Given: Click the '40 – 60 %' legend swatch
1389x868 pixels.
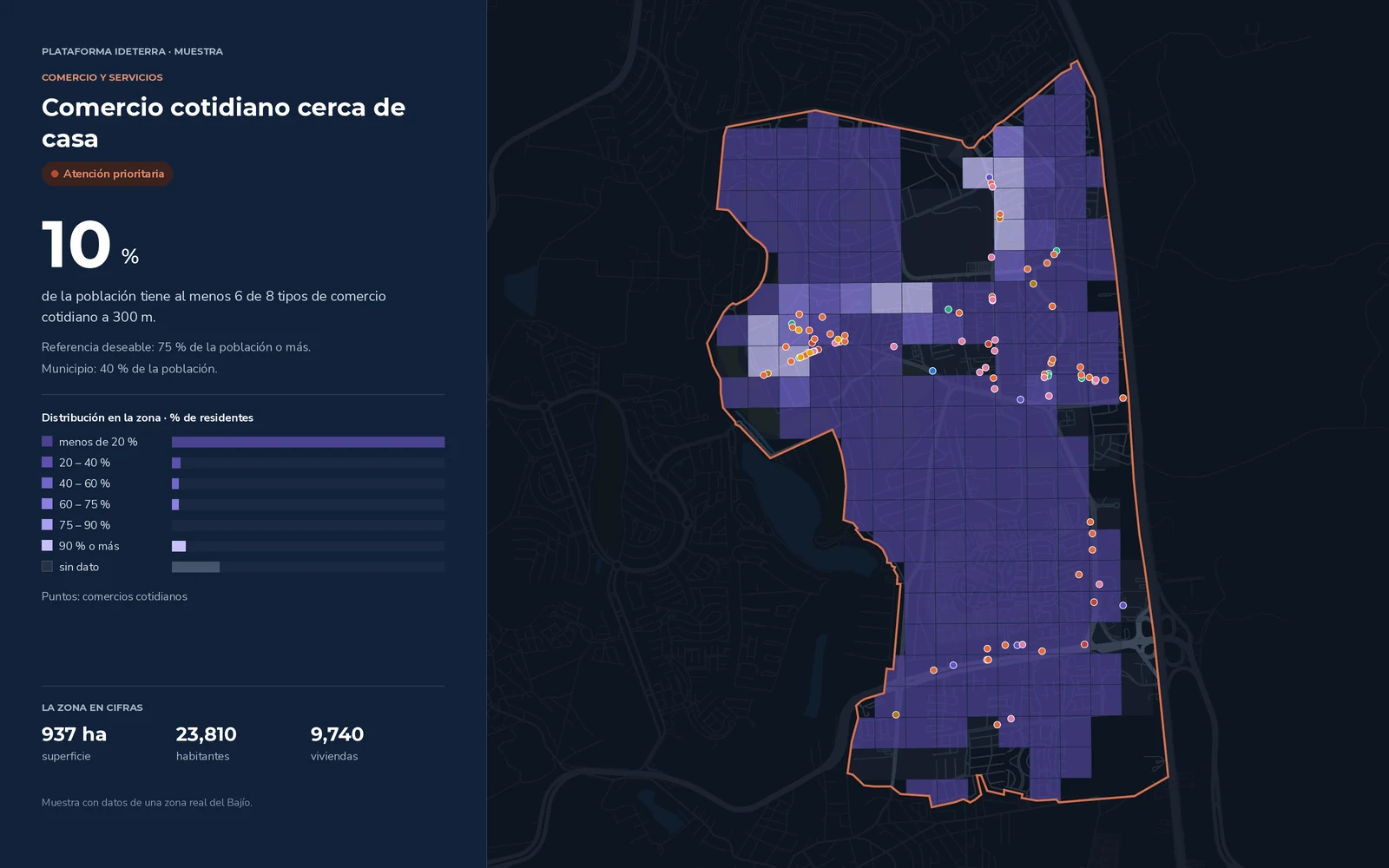Looking at the screenshot, I should 47,483.
